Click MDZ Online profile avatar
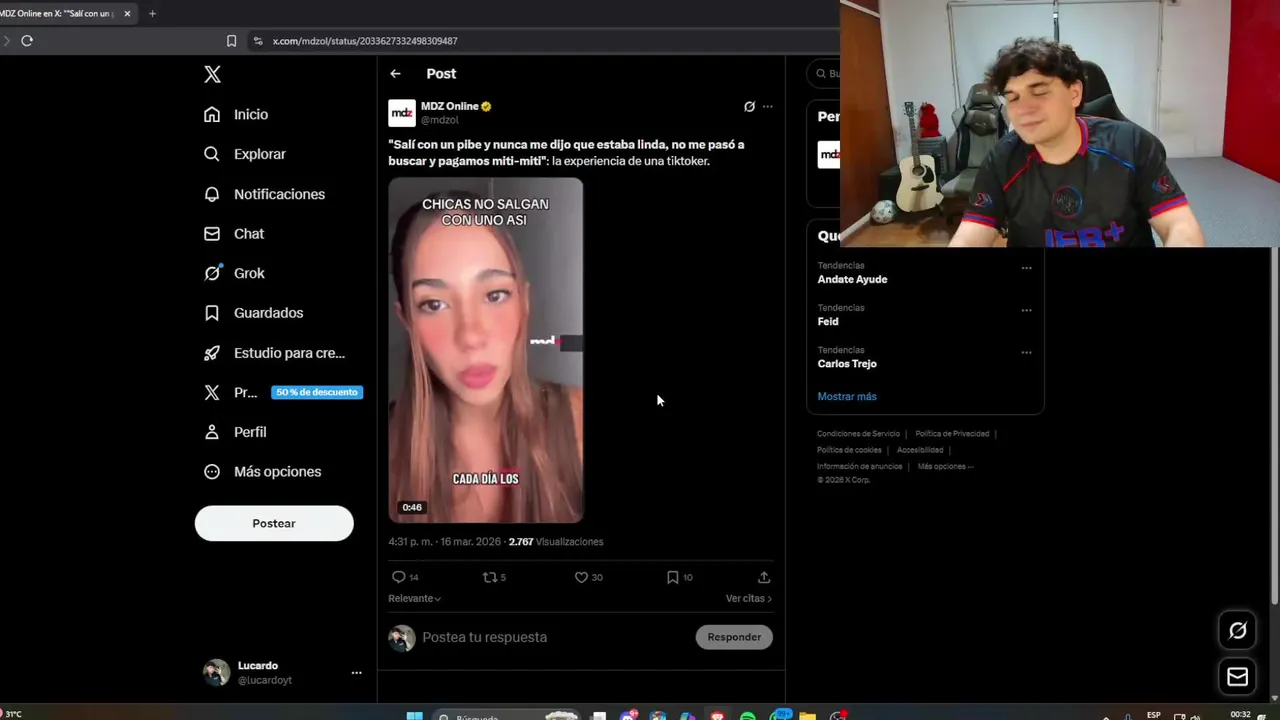The height and width of the screenshot is (720, 1280). coord(402,113)
